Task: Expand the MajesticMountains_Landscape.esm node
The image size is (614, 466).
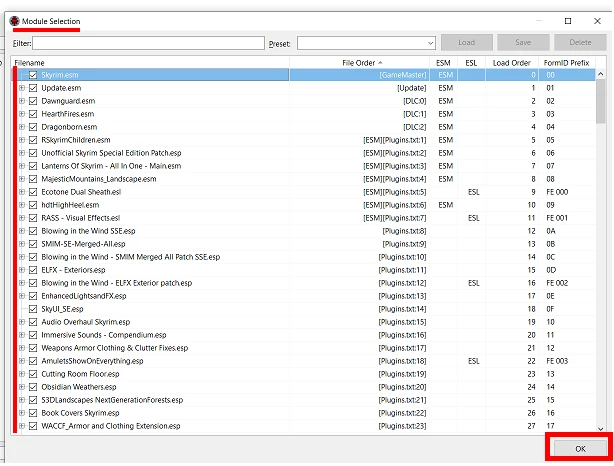Action: point(22,179)
